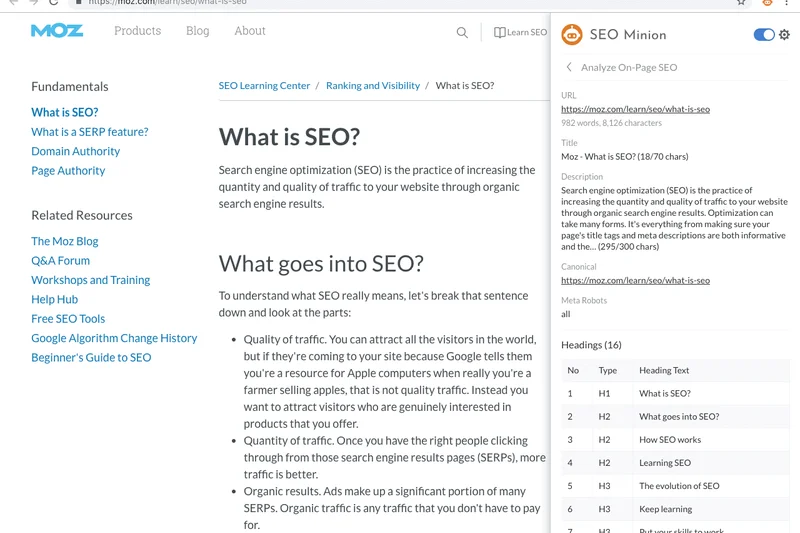Click the Moz logo

tap(57, 31)
